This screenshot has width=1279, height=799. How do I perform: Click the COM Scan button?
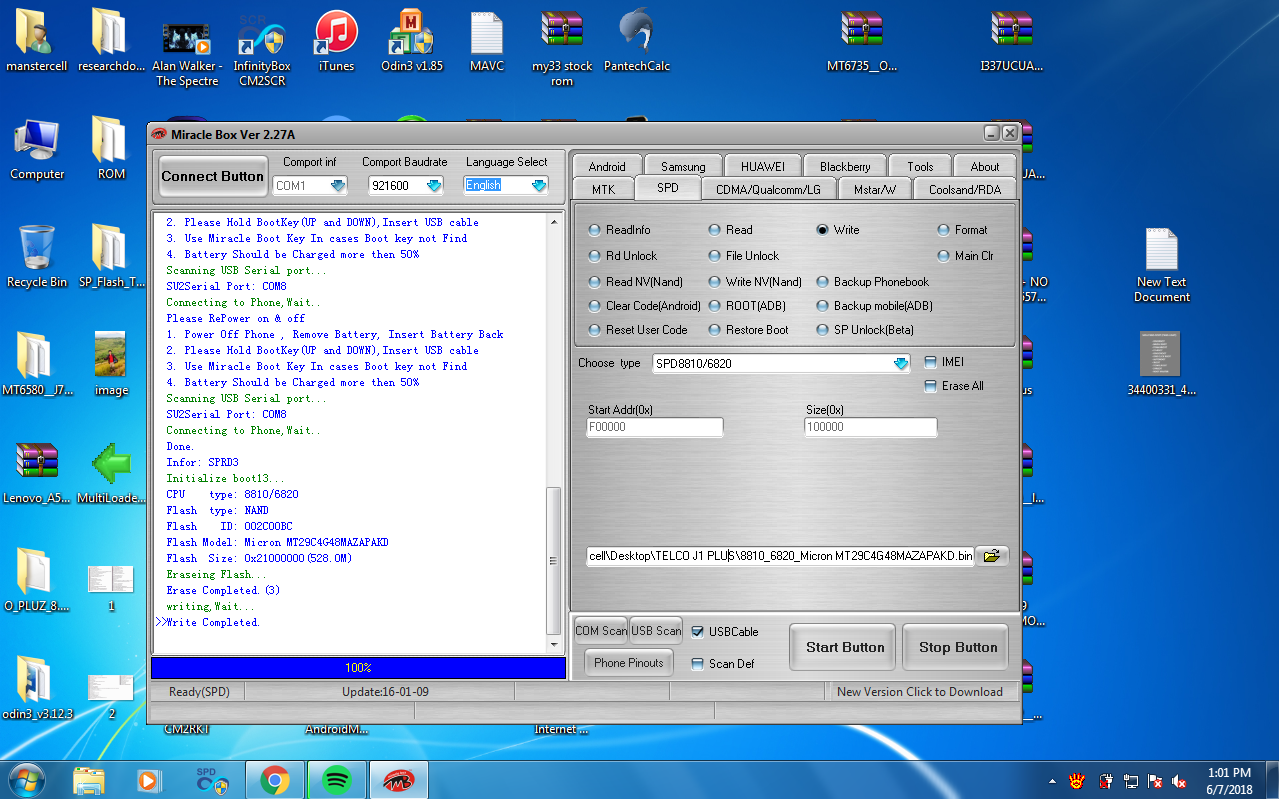point(601,630)
